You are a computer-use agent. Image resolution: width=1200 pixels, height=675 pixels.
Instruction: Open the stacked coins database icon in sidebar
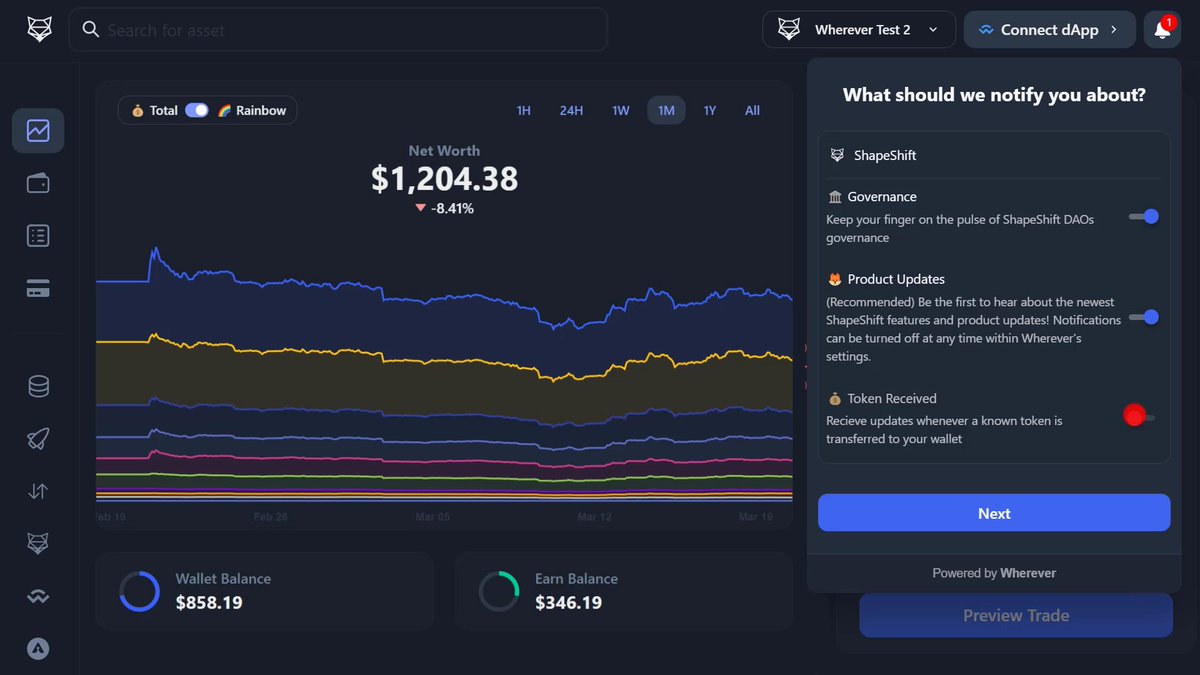click(38, 386)
